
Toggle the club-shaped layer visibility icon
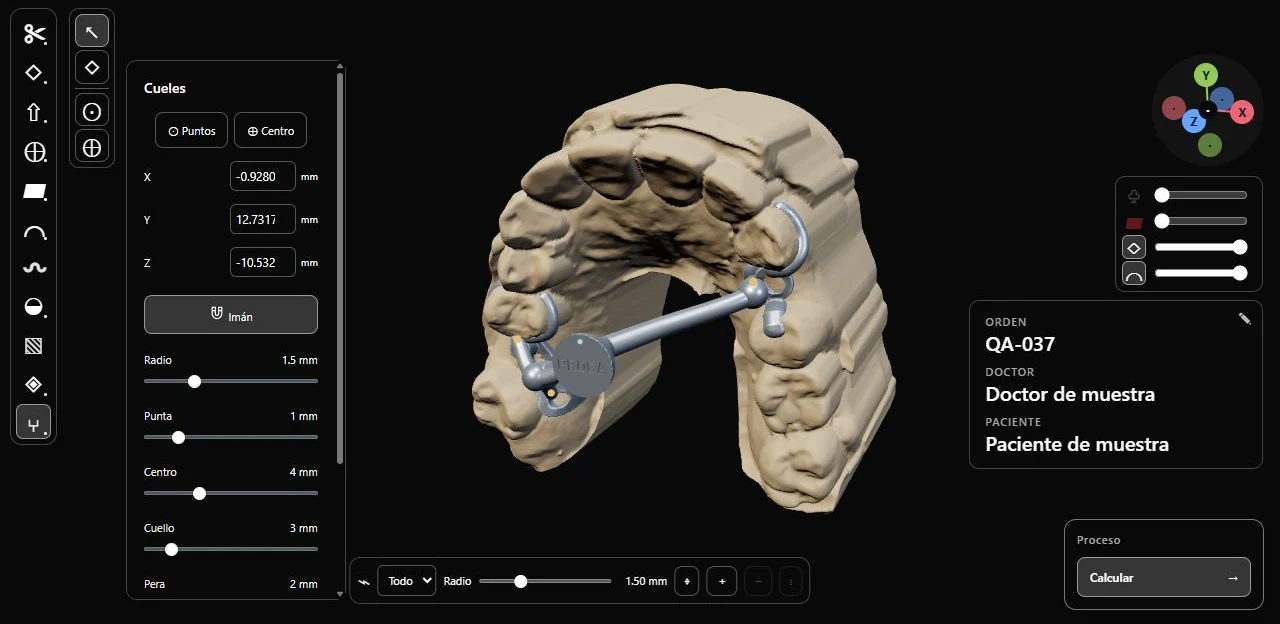1134,196
